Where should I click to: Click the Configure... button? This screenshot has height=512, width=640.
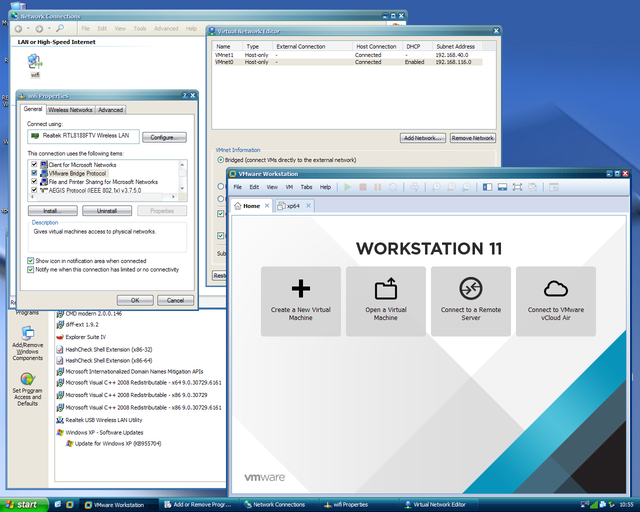click(164, 137)
